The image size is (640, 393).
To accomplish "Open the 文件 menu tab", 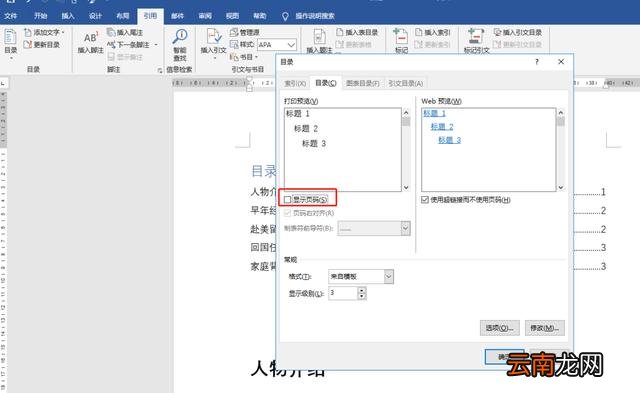I will (x=11, y=16).
